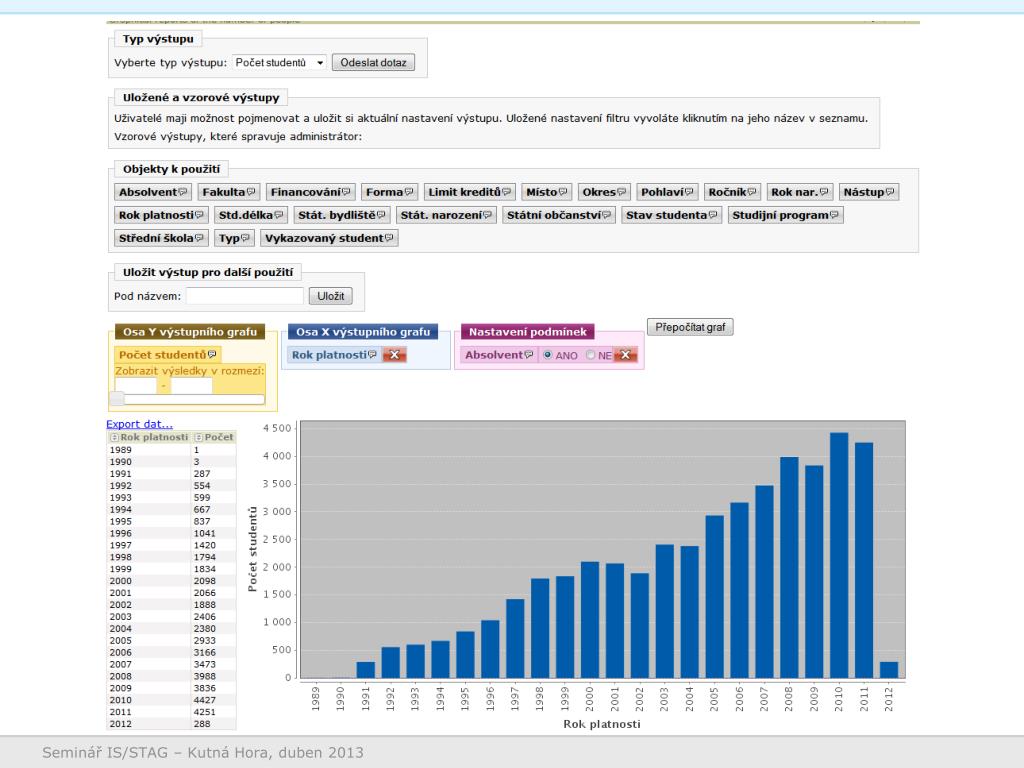
Task: Click the help bubble icon on 'Pohlaví'
Action: [689, 191]
